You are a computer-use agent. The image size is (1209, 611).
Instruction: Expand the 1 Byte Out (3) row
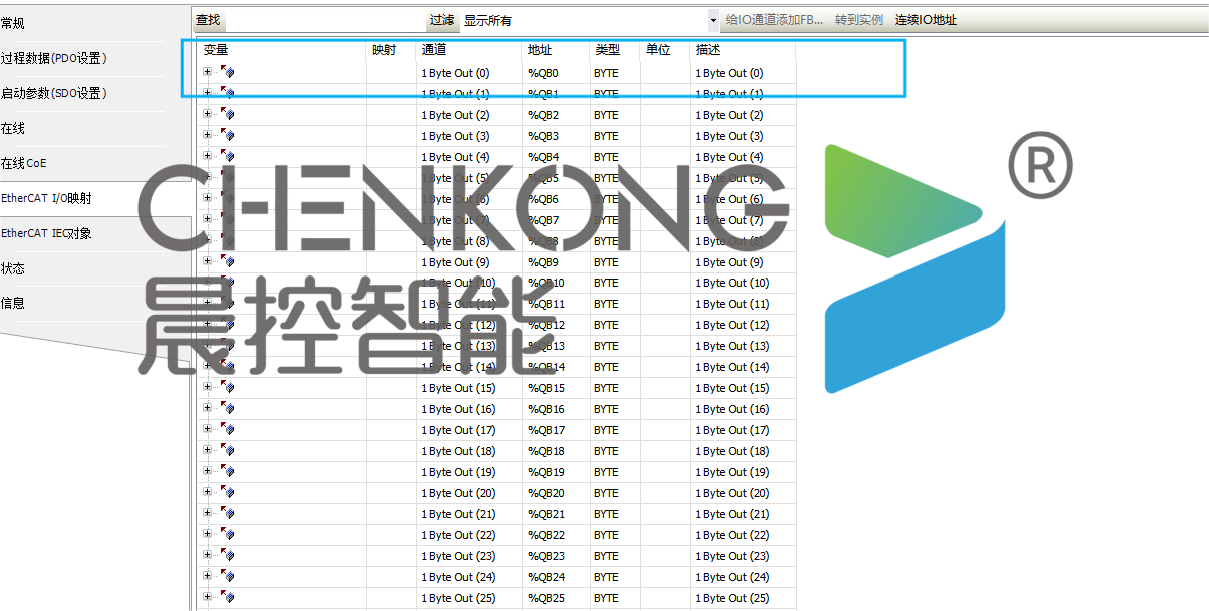208,135
